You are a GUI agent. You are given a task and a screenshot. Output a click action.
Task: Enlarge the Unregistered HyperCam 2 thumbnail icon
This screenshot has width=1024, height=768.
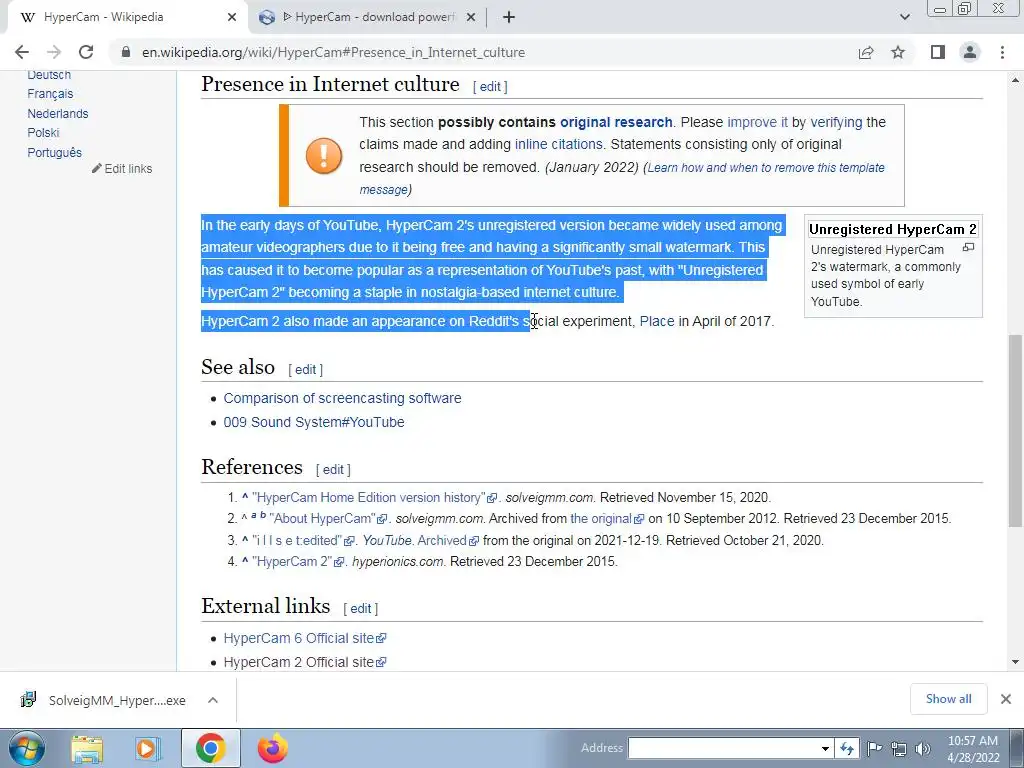pyautogui.click(x=968, y=248)
